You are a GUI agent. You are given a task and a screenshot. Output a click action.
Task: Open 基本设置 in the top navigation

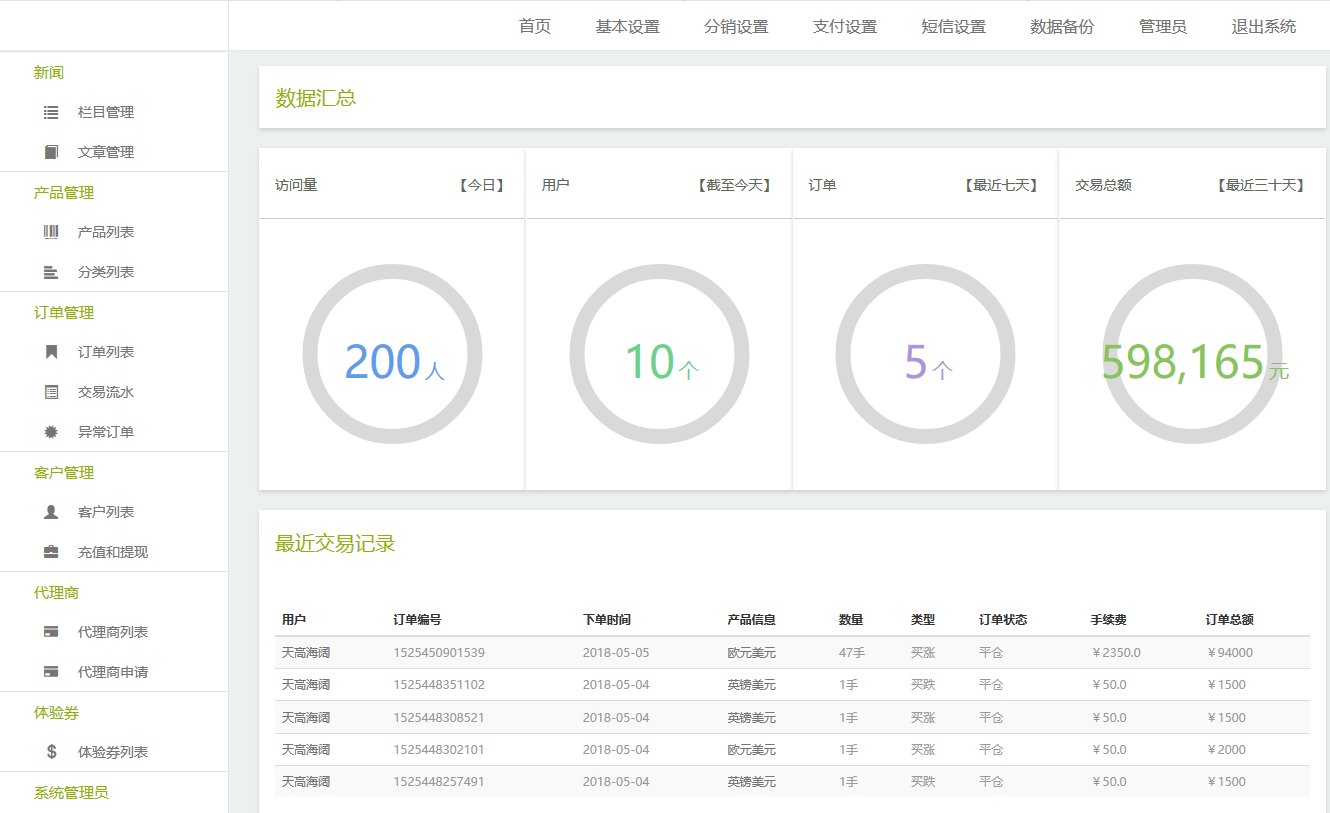tap(628, 26)
